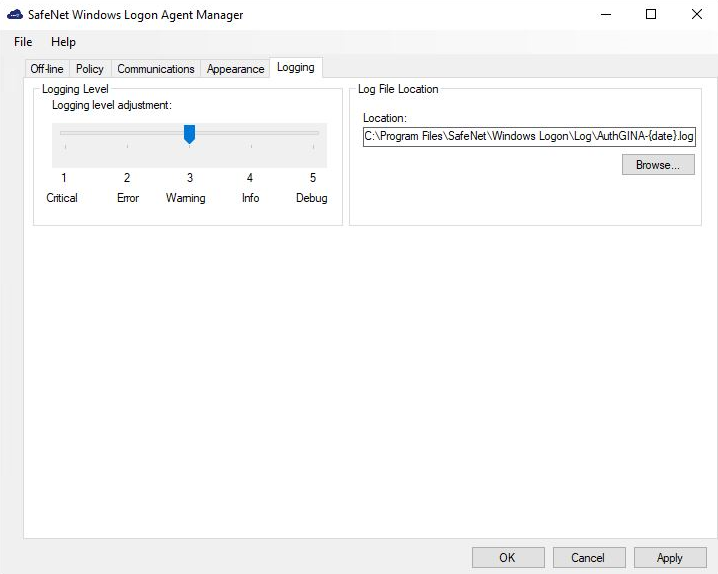
Task: Click Browse to choose log location
Action: (x=658, y=165)
